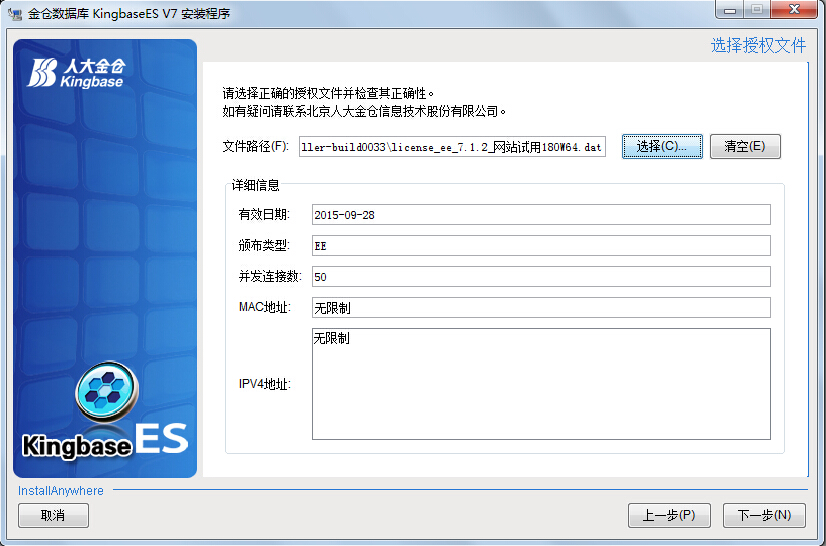This screenshot has height=546, width=826.
Task: Click the InstallAnywhere label
Action: [x=61, y=491]
